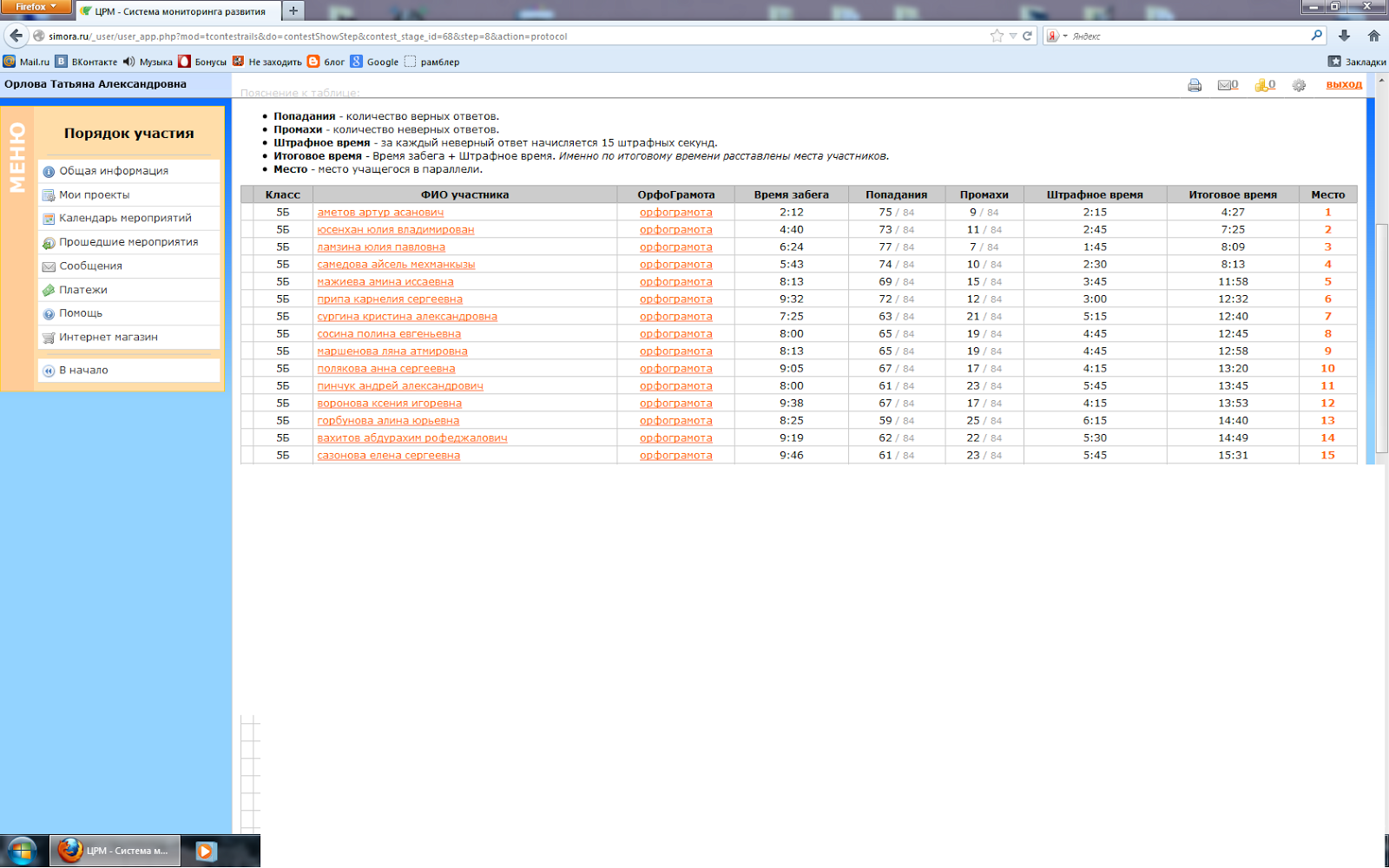
Task: Open the Яндекс search engine selector
Action: [x=1057, y=36]
